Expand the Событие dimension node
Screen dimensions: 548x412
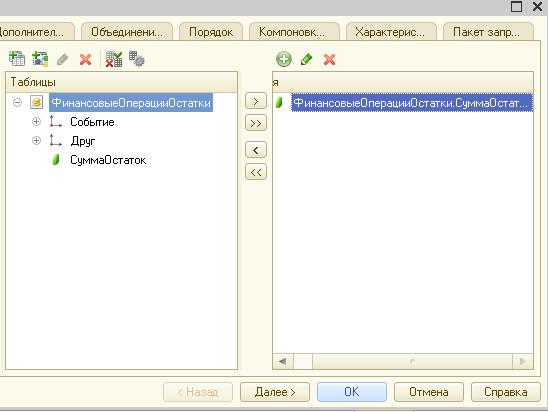[x=36, y=122]
